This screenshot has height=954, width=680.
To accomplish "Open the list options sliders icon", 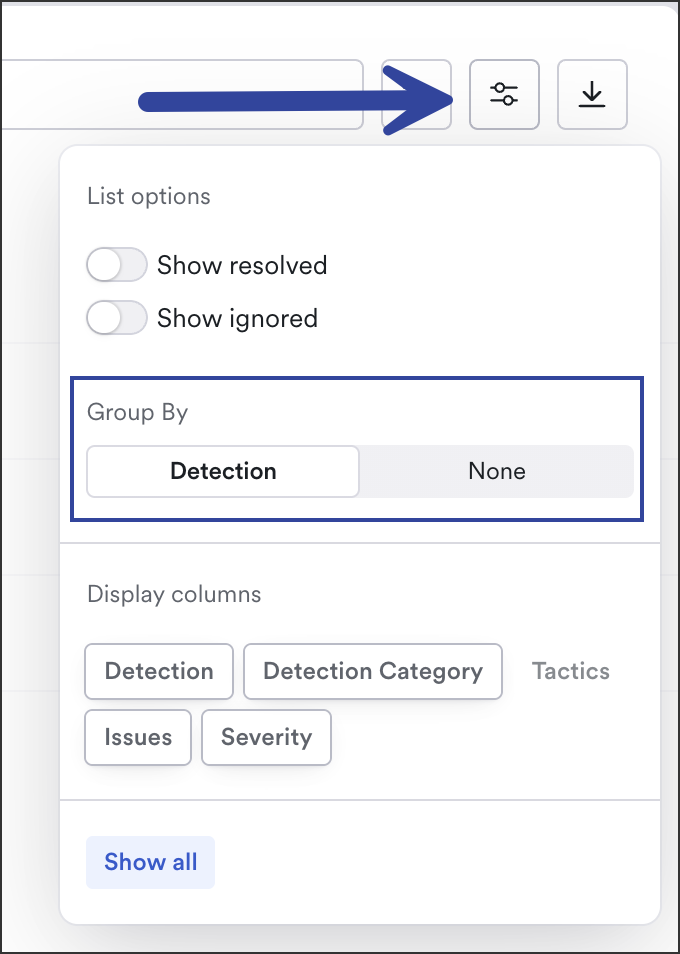I will click(x=504, y=94).
